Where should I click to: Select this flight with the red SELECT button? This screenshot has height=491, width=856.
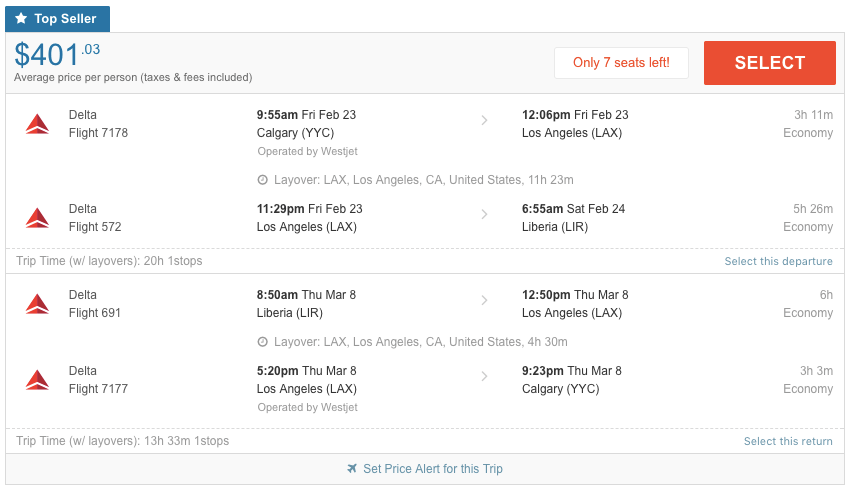tap(769, 63)
